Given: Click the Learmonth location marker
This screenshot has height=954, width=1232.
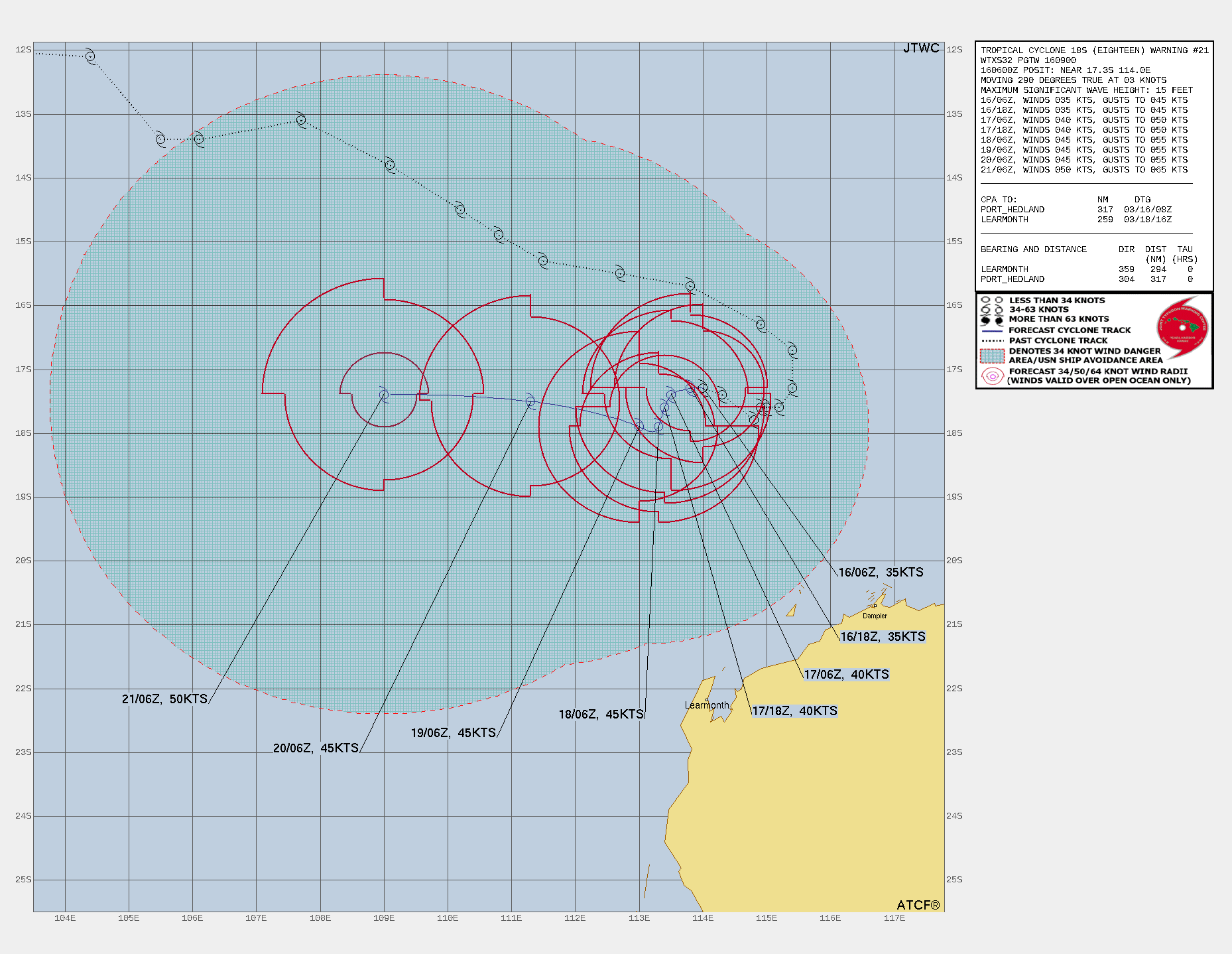Looking at the screenshot, I should (x=708, y=701).
